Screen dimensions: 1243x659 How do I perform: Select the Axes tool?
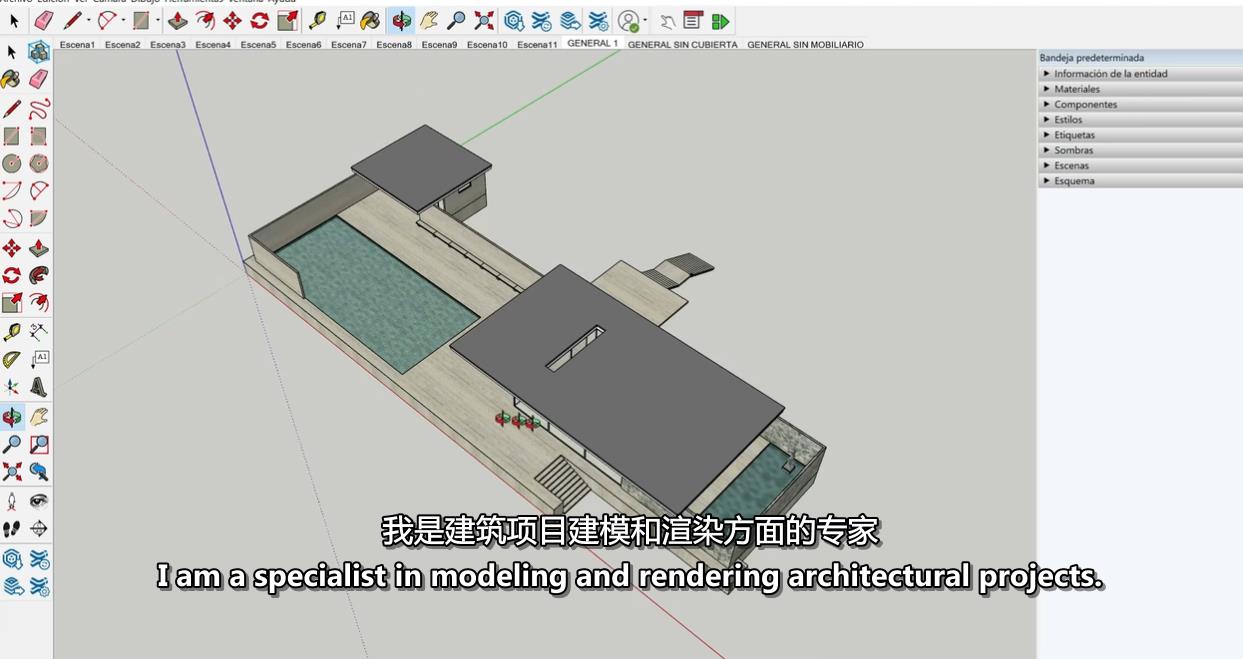12,386
